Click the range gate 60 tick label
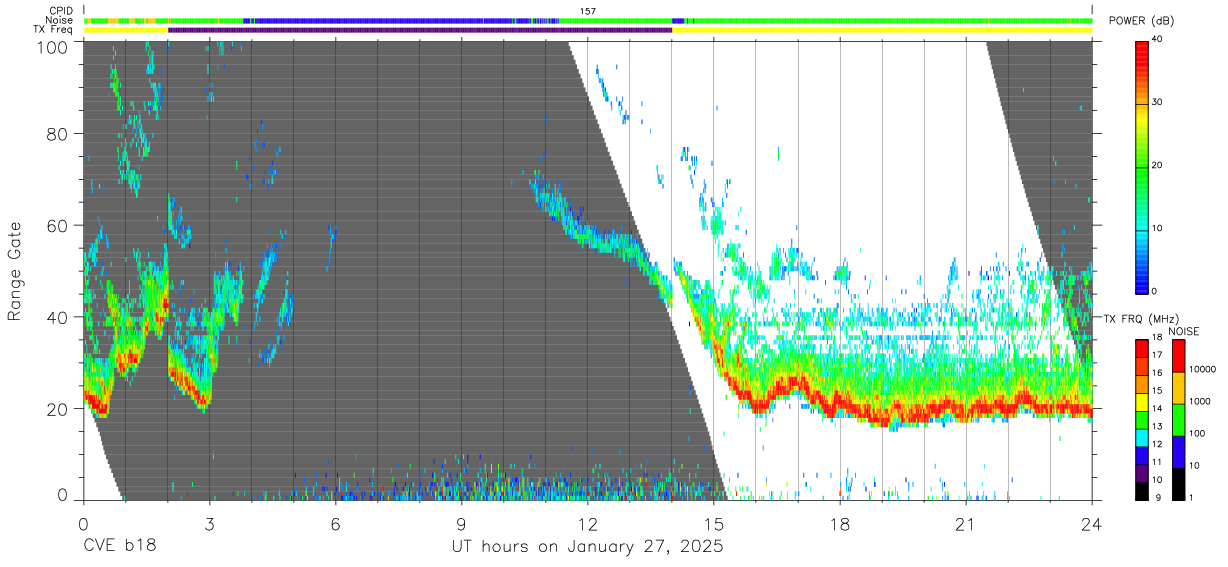1228x567 pixels. (57, 226)
